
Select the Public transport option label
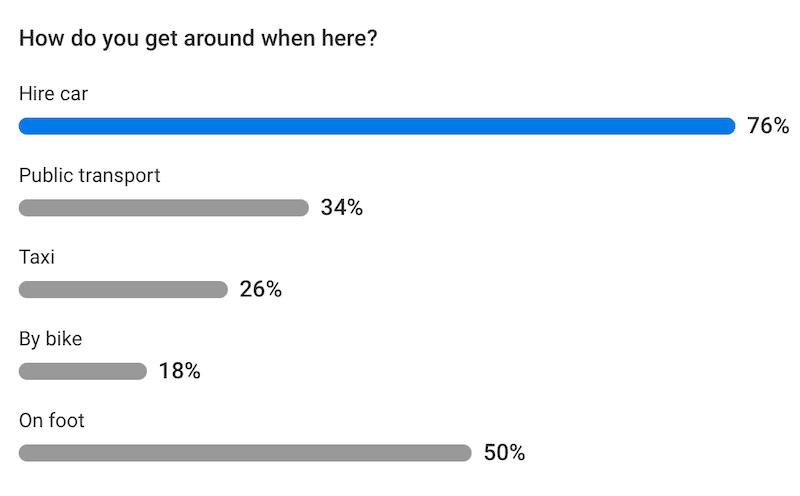click(90, 176)
